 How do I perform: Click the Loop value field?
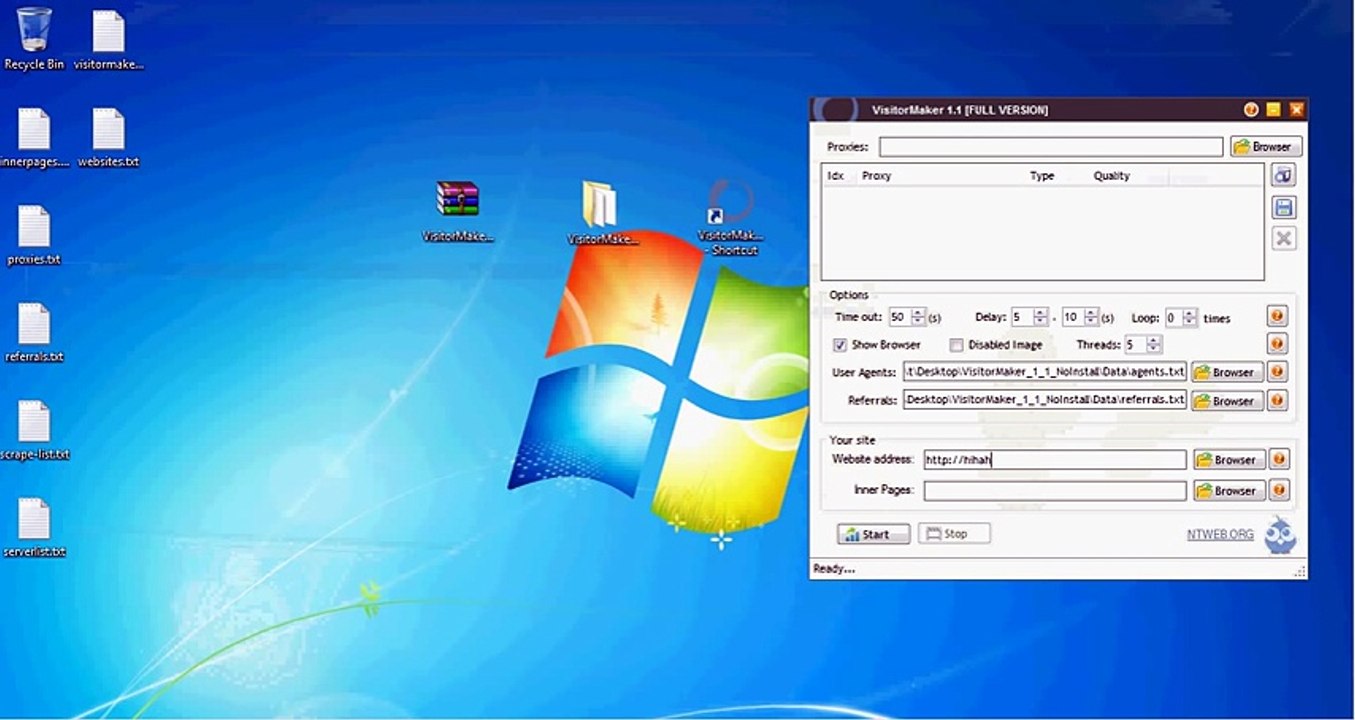[x=1172, y=317]
